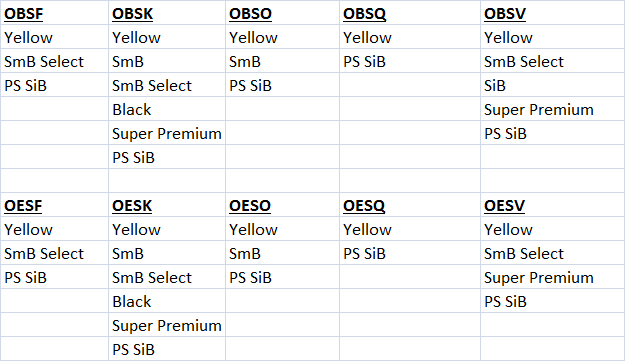The image size is (625, 361).
Task: Select the OESV header cell
Action: 552,205
